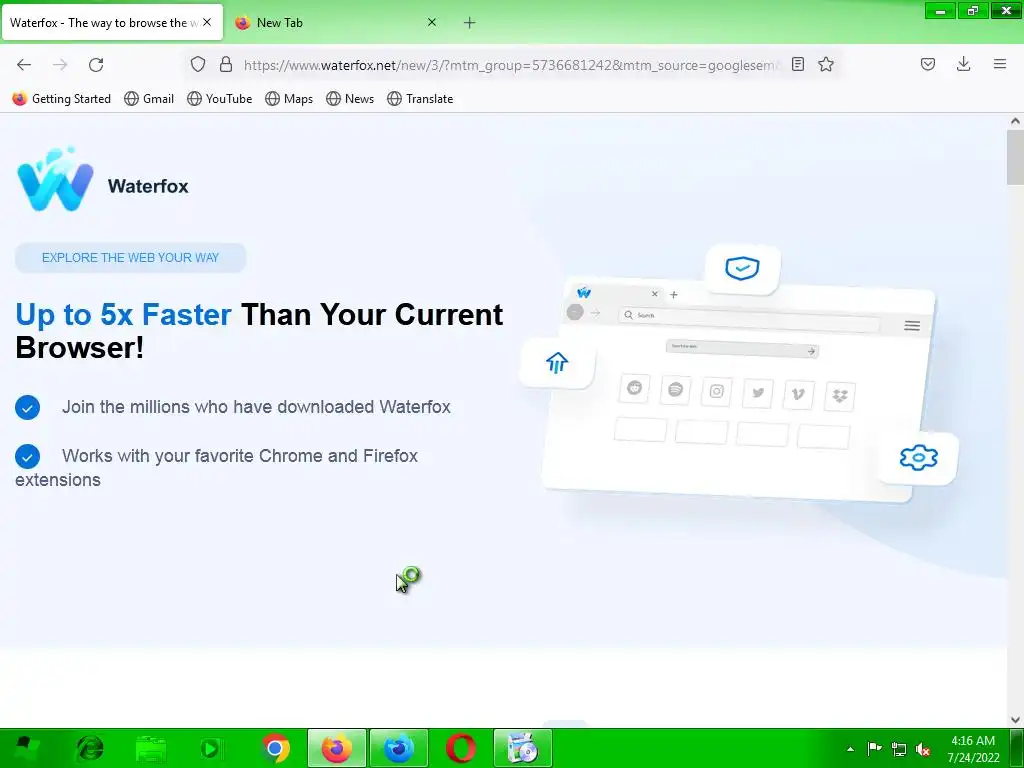Click the page scroll up arrow
The image size is (1024, 768).
point(1015,121)
